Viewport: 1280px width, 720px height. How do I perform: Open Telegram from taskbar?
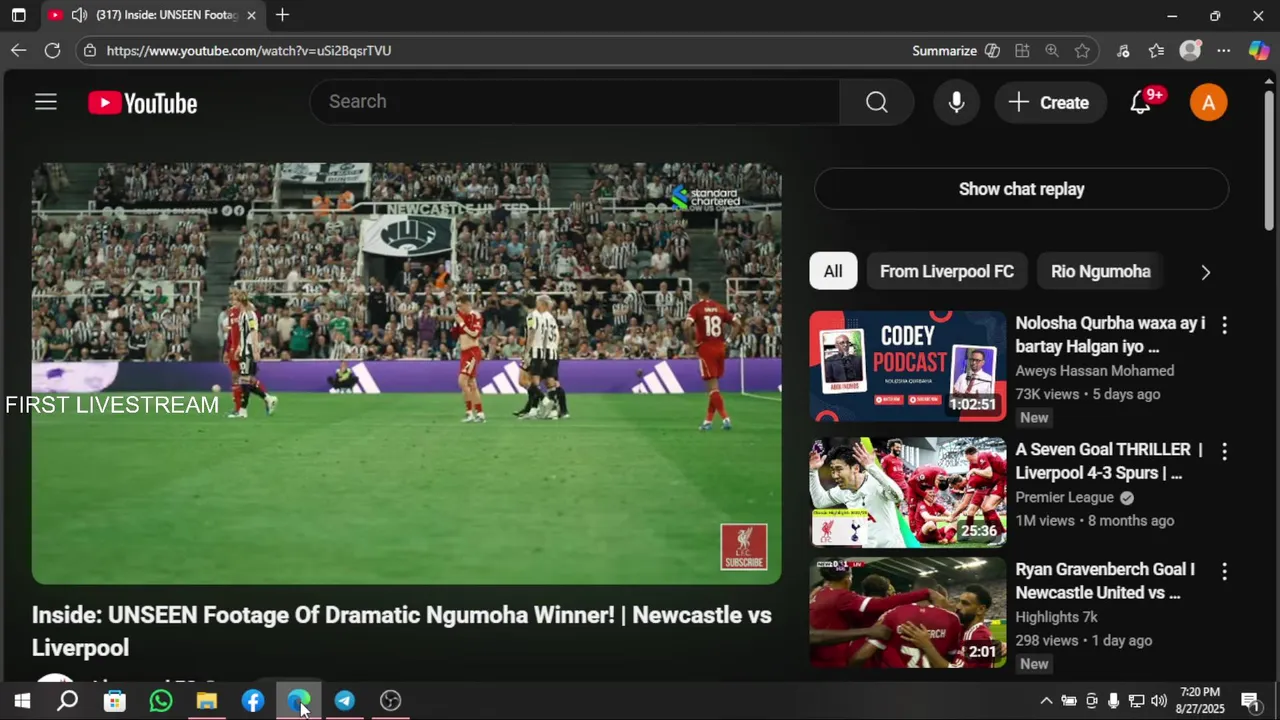tap(344, 701)
